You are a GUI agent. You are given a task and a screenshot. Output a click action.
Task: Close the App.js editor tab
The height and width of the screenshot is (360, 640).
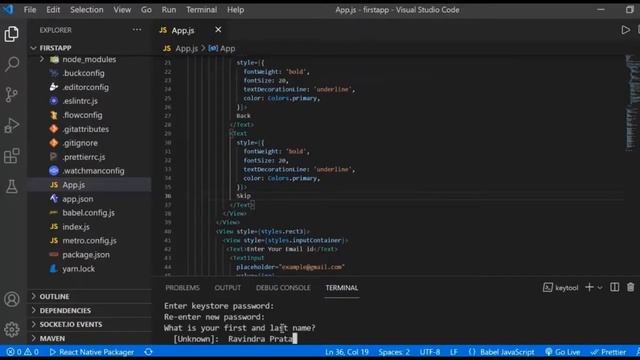pyautogui.click(x=218, y=29)
